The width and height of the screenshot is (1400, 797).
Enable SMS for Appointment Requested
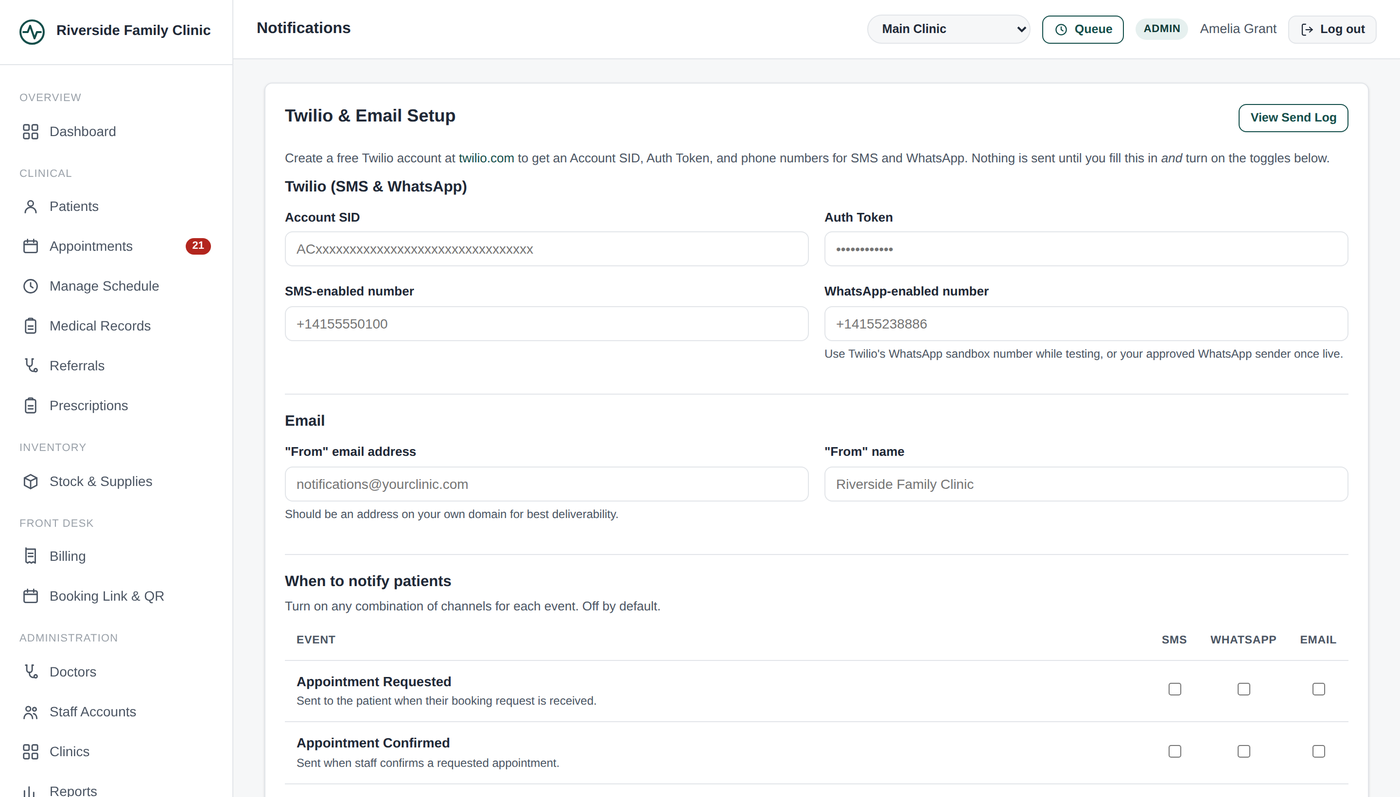click(1175, 689)
